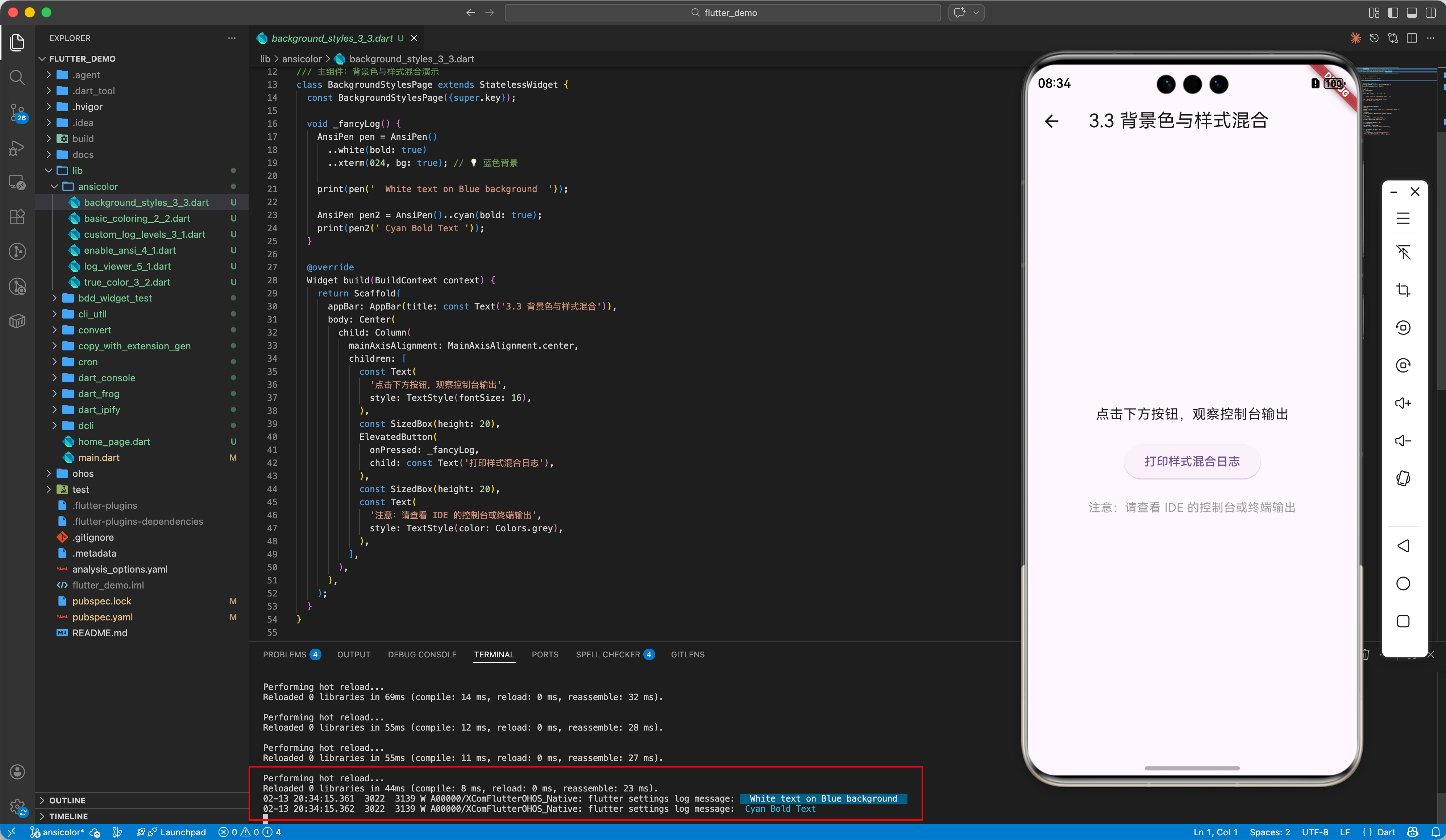Screen dimensions: 1446x840
Task: Click the split editor right icon
Action: tap(1412, 38)
